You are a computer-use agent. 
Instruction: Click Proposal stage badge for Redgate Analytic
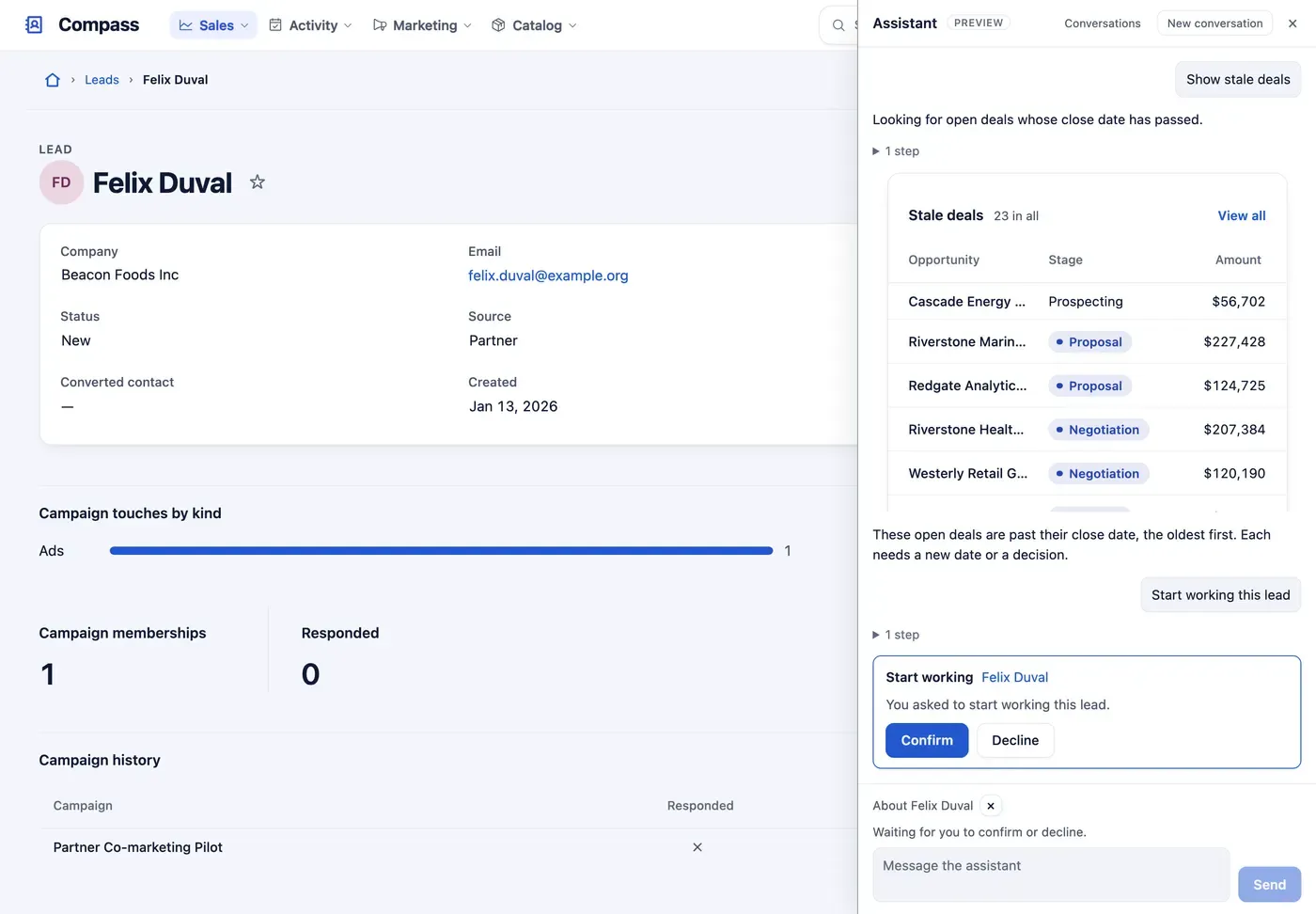(1089, 386)
